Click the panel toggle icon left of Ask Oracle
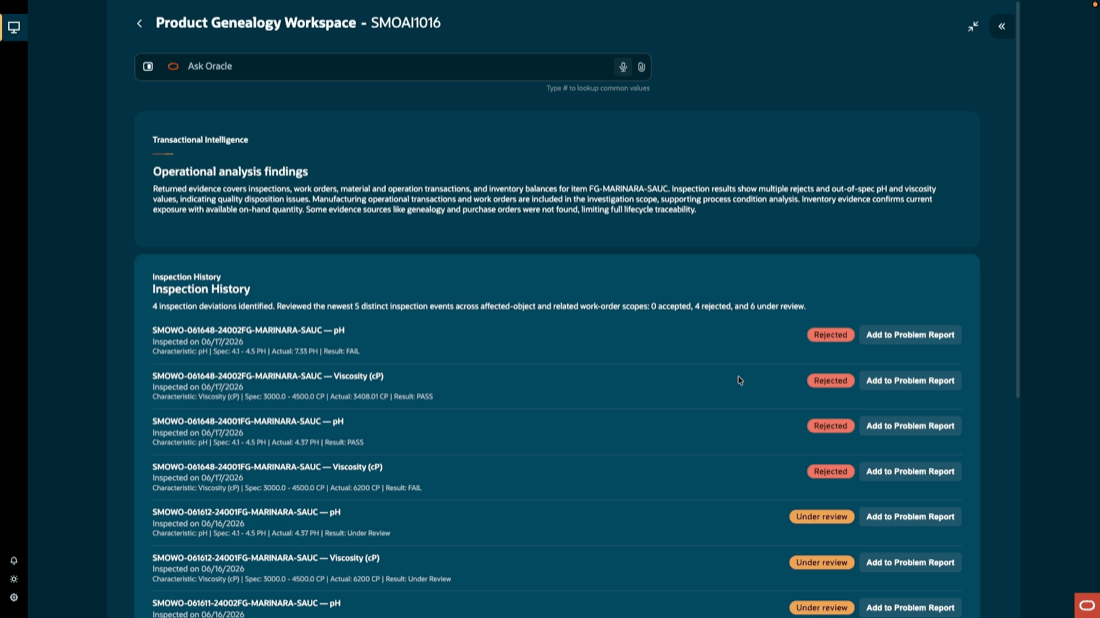The image size is (1100, 618). coord(148,67)
